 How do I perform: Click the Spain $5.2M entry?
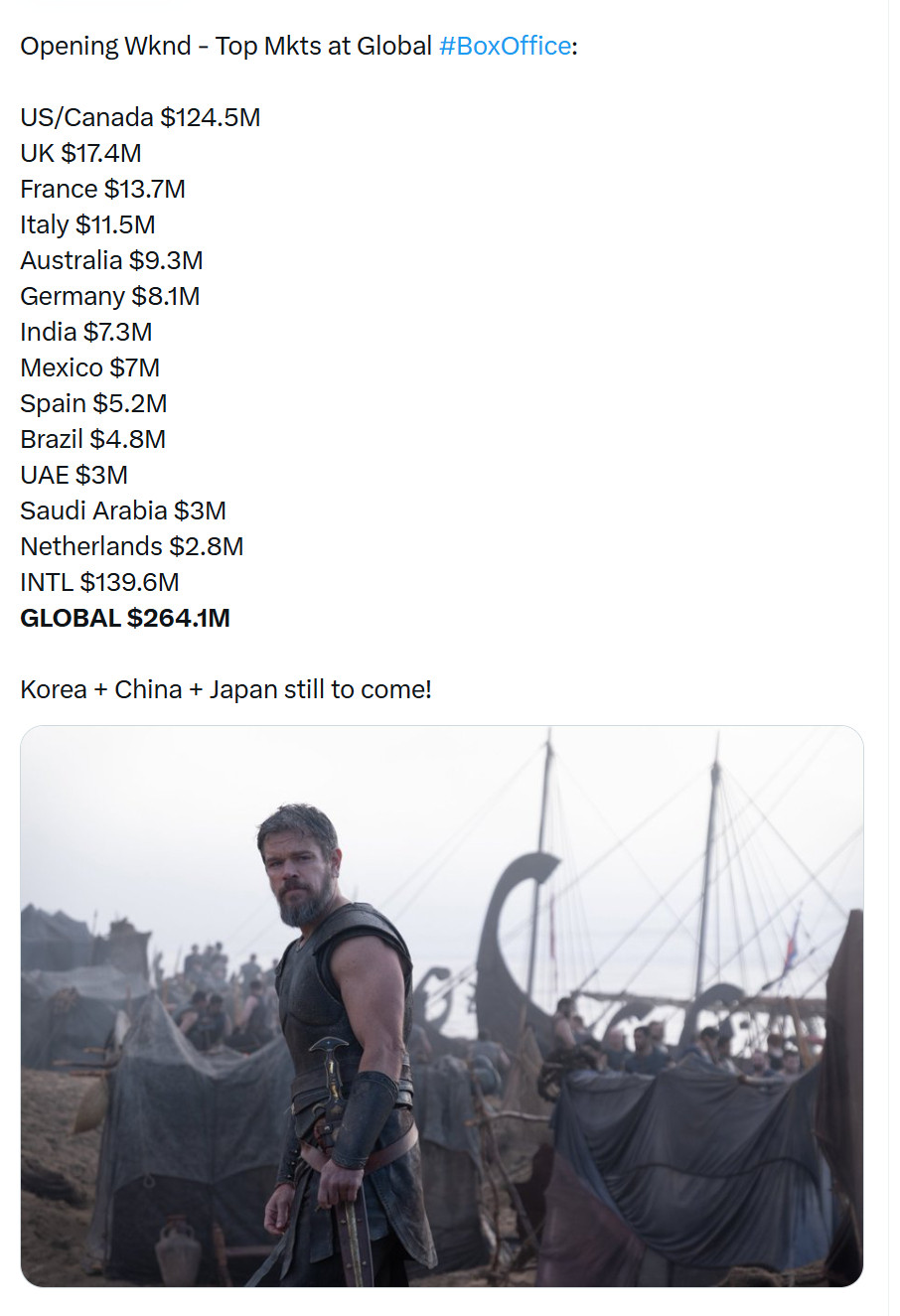(93, 403)
